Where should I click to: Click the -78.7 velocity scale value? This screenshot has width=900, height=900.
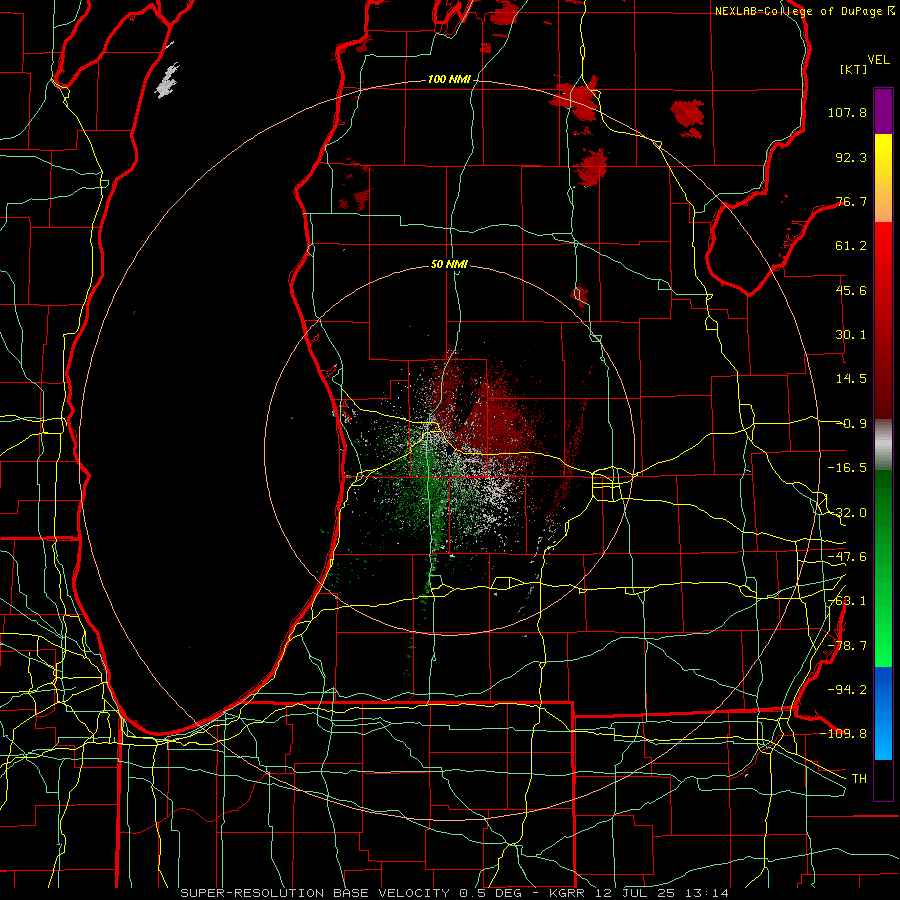pyautogui.click(x=847, y=646)
